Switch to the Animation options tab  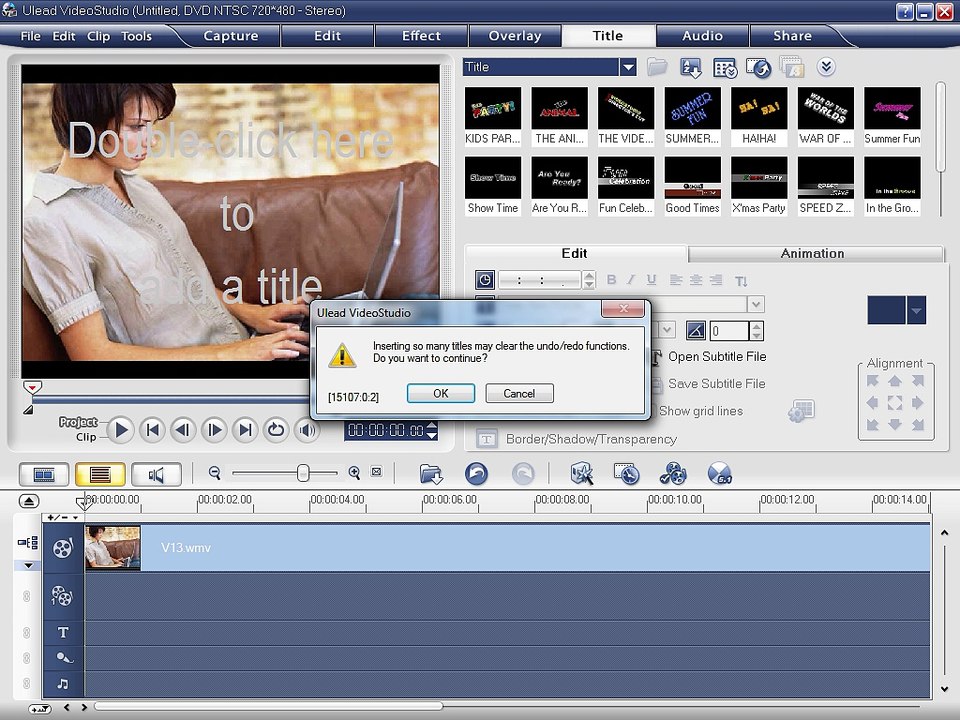point(812,253)
